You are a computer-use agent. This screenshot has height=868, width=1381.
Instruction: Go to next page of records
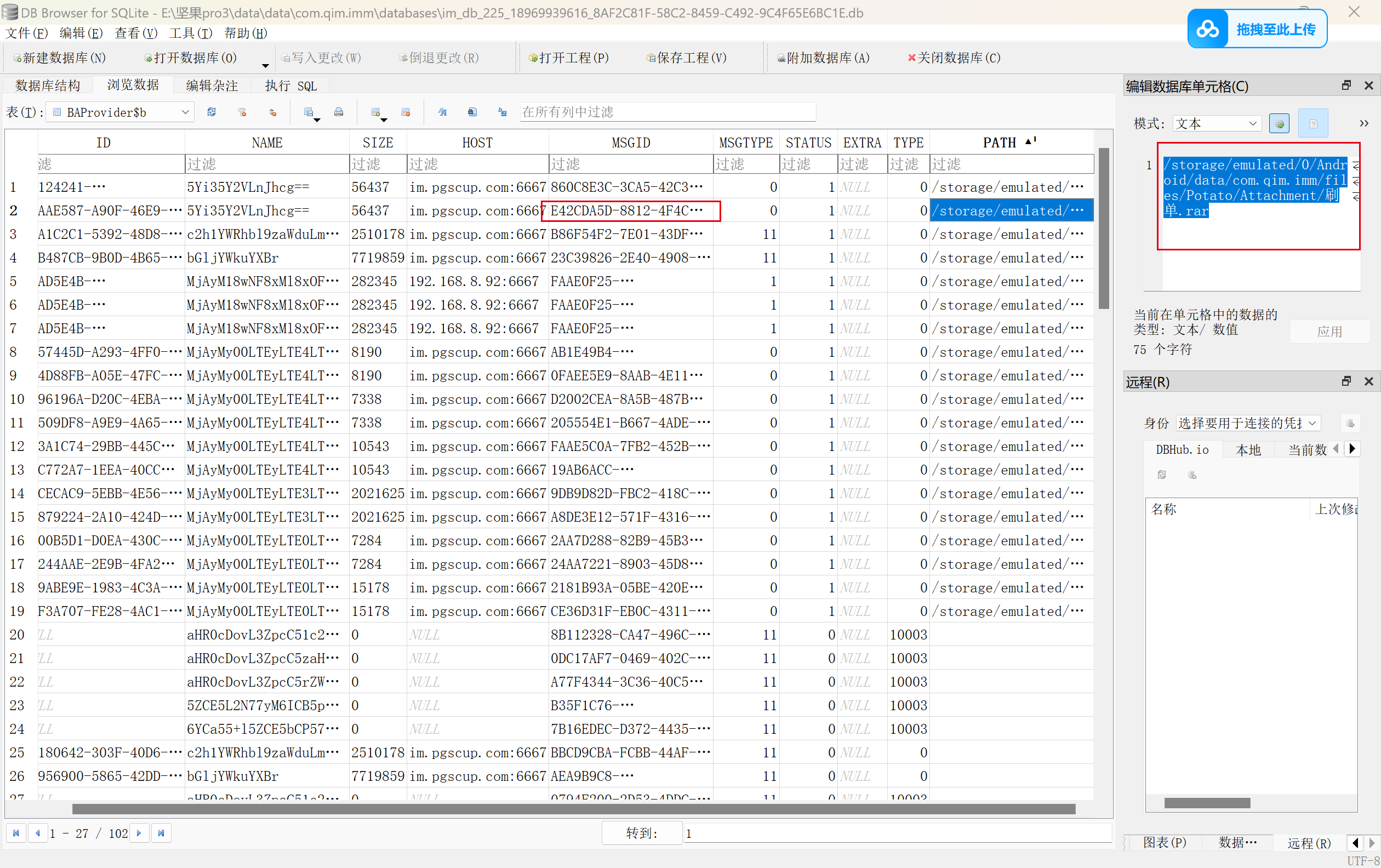coord(139,833)
